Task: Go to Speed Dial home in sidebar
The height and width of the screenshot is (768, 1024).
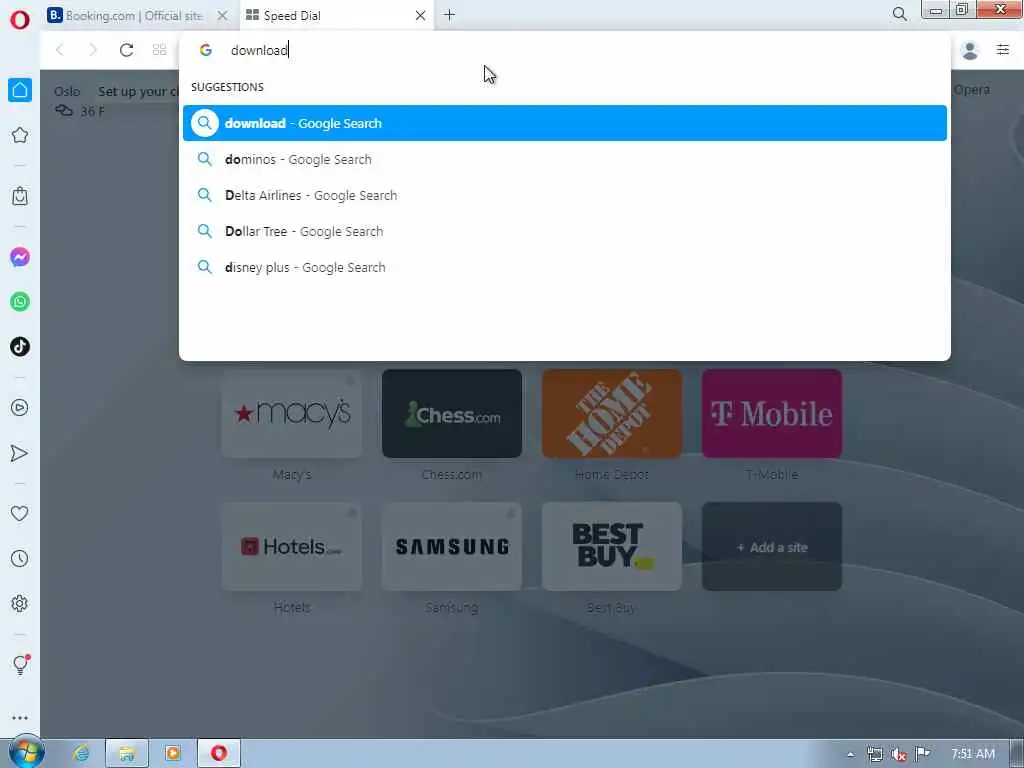Action: [x=20, y=90]
